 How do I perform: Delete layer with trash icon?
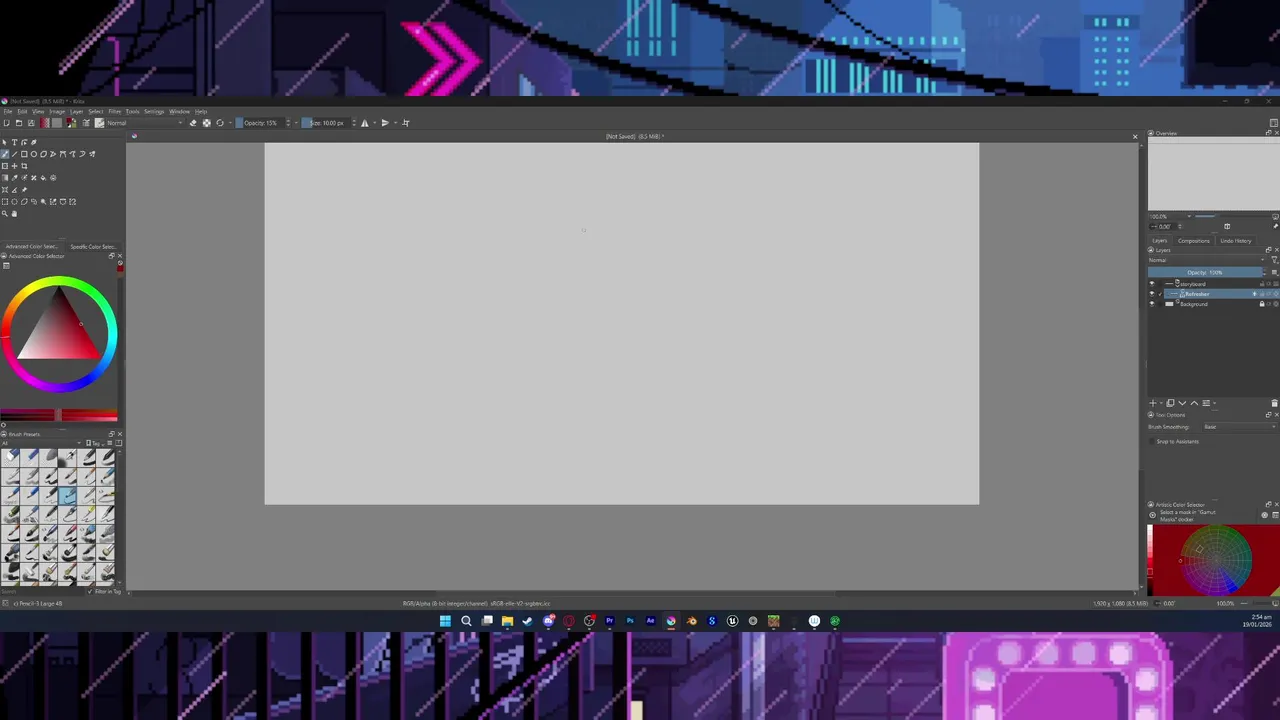1274,403
